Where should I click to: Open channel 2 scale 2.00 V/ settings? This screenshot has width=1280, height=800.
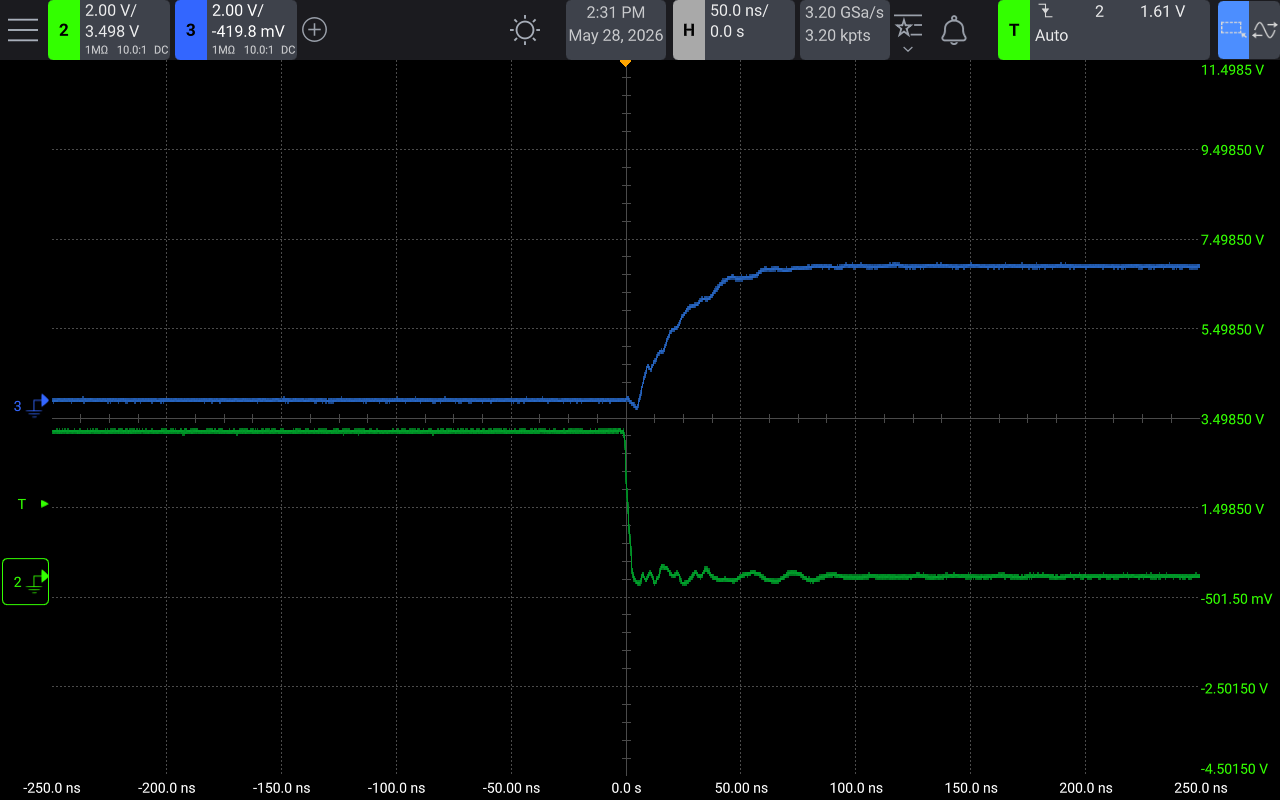pyautogui.click(x=110, y=11)
